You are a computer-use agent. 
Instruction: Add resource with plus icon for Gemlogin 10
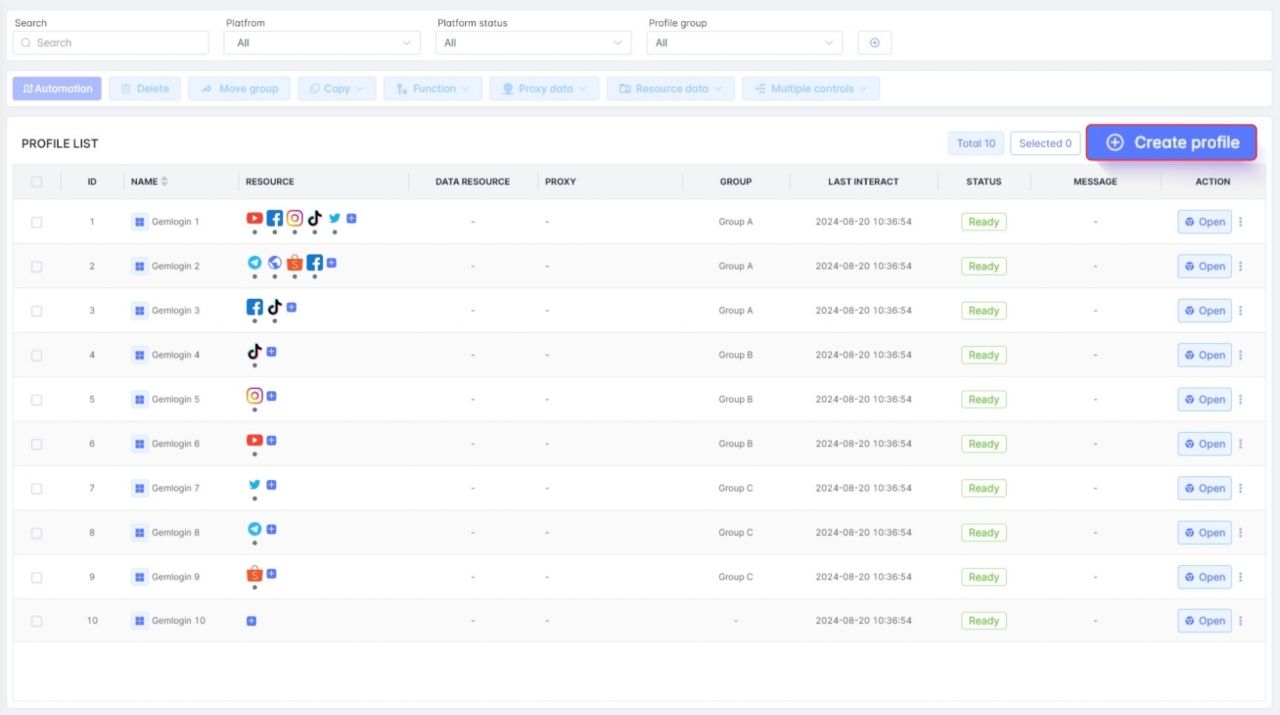(251, 621)
